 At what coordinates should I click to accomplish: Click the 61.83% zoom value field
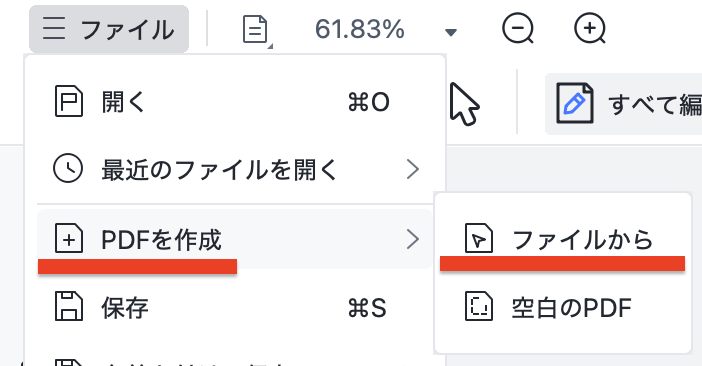(360, 30)
